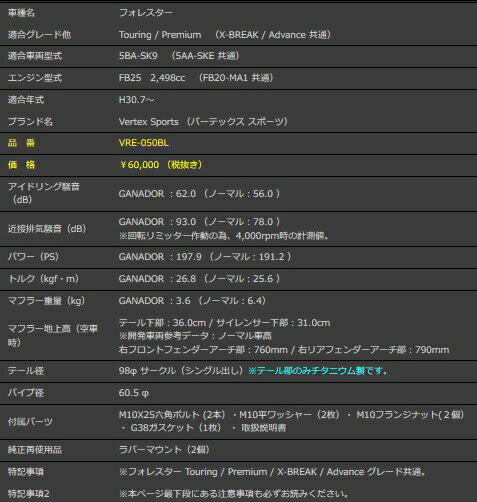
Task: Click the VRE-050BL part number
Action: (x=144, y=143)
